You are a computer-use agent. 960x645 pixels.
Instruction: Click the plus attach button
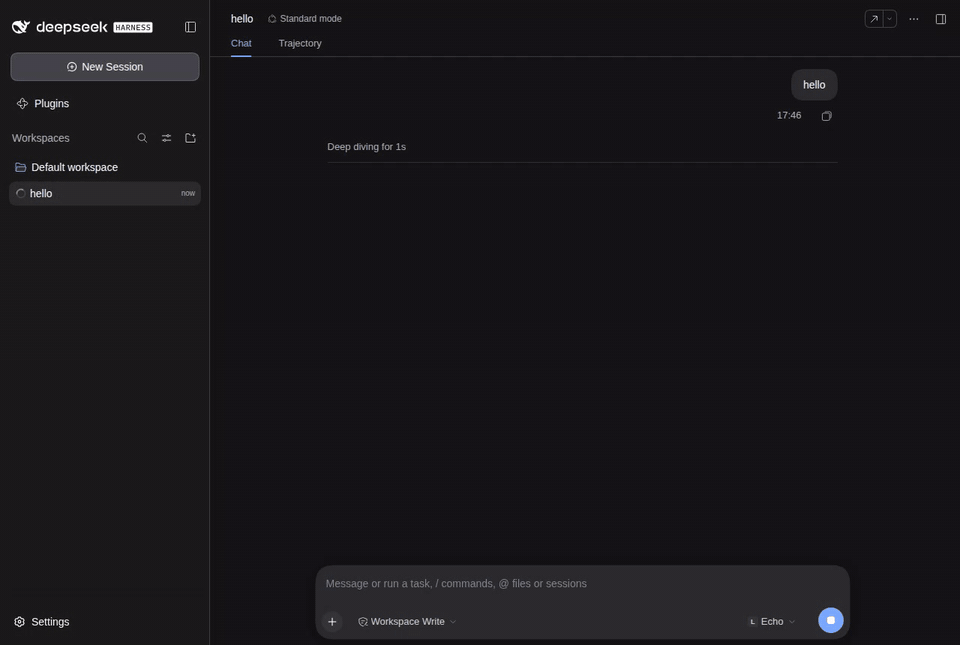[x=332, y=622]
